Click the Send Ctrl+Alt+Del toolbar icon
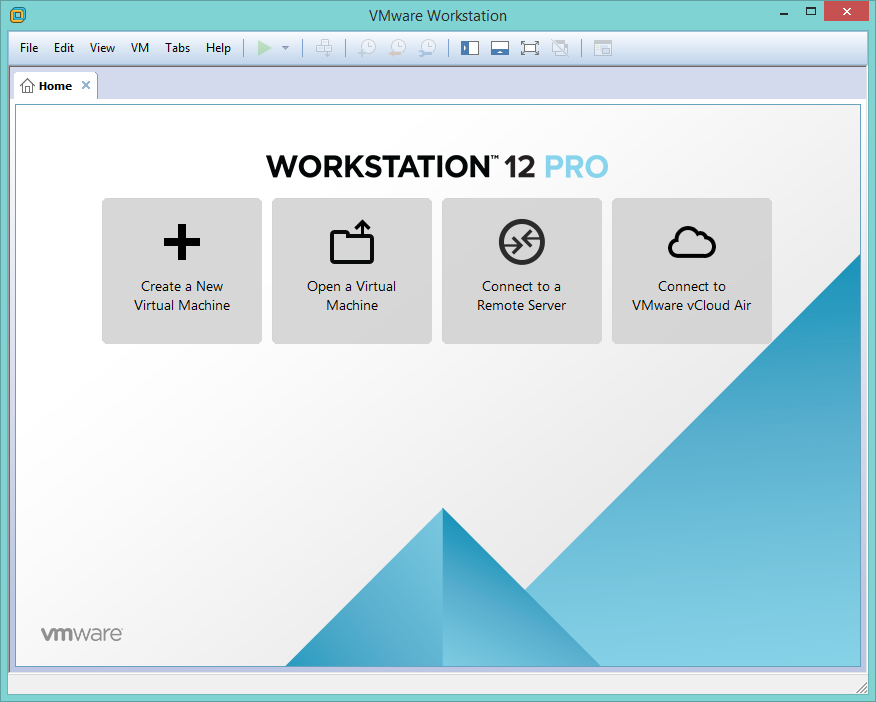 (324, 48)
